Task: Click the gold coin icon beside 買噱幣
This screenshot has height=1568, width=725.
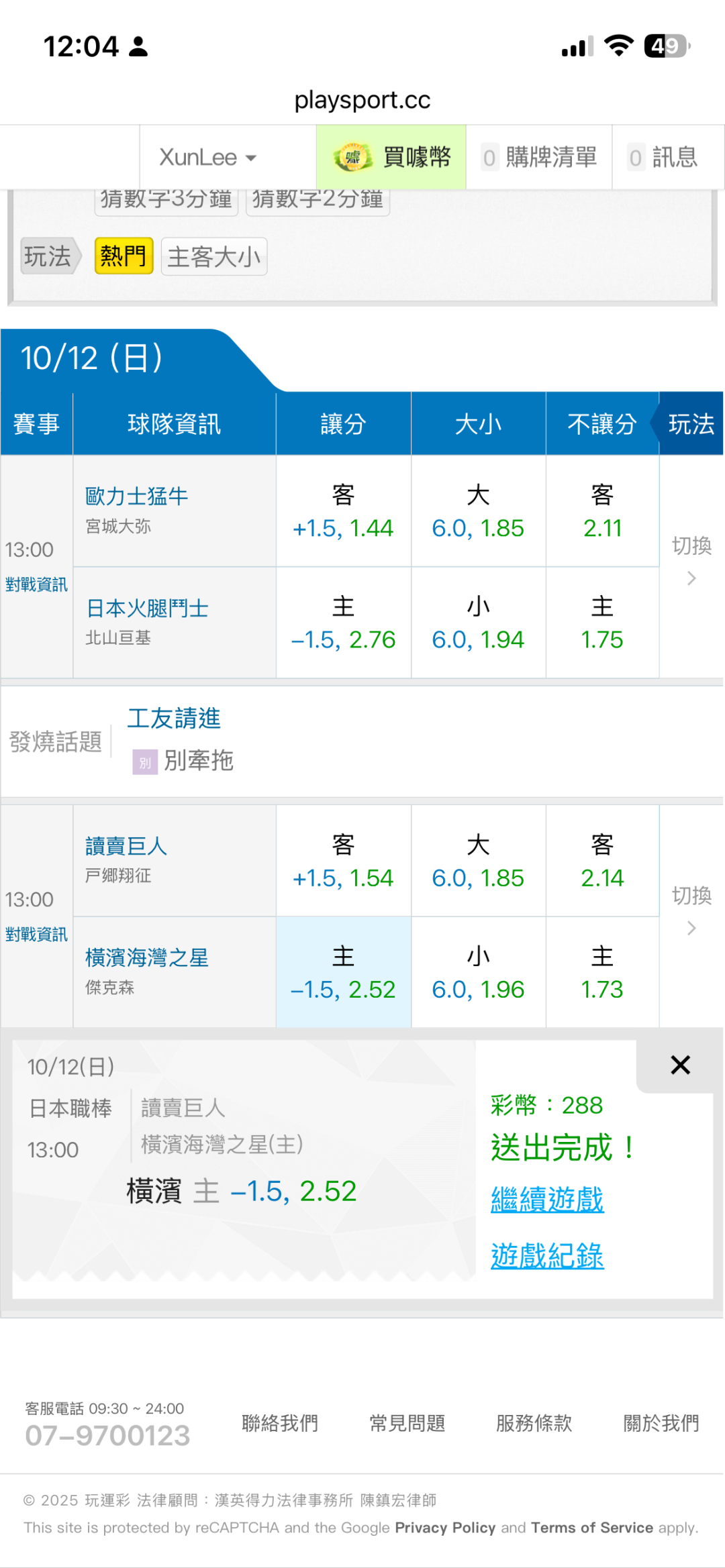Action: pos(352,158)
